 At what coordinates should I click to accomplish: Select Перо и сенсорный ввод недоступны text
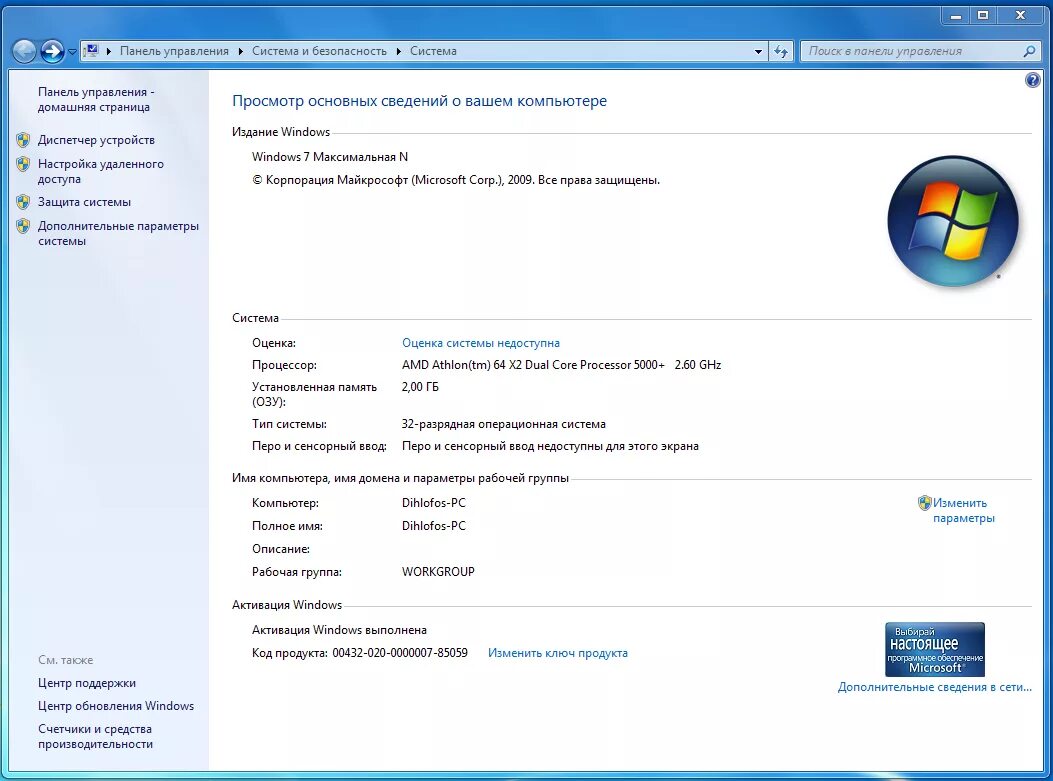point(550,446)
